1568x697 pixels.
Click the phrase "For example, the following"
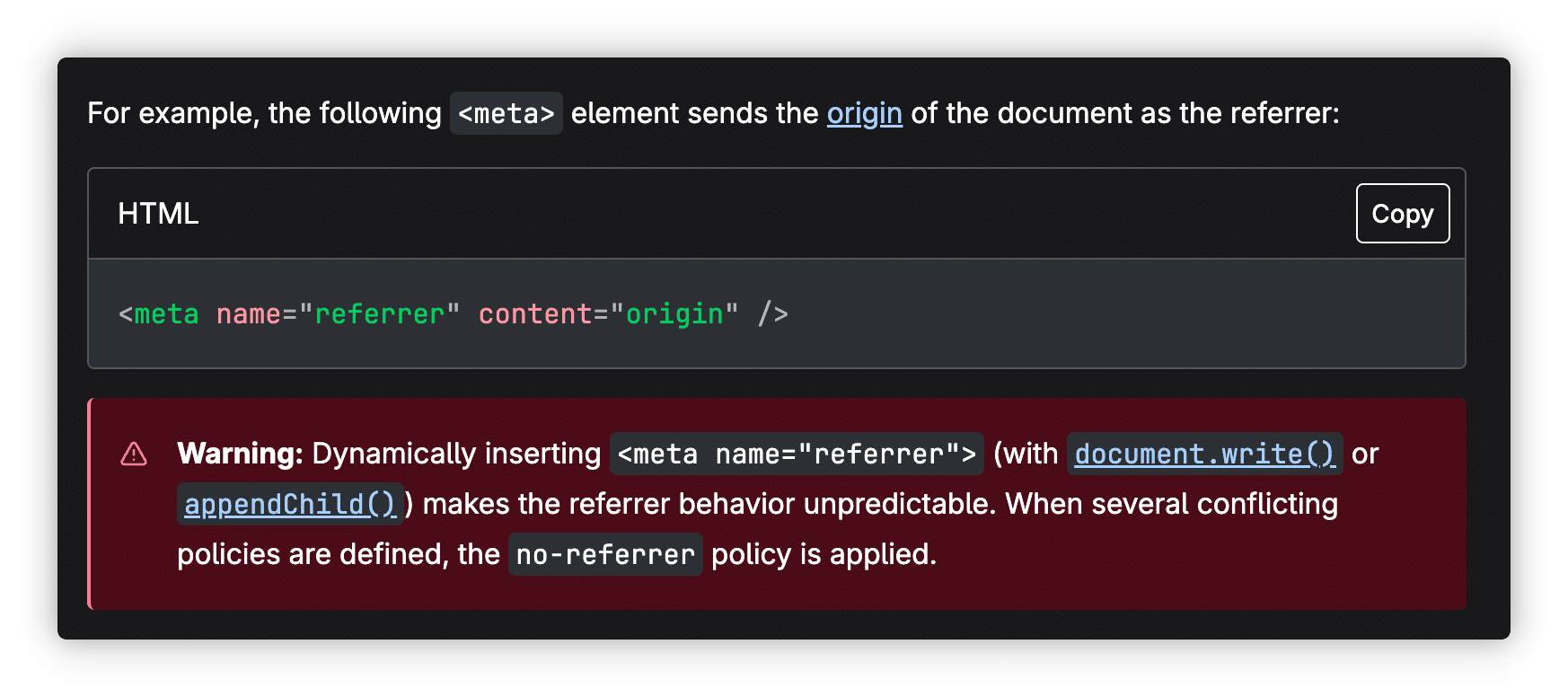tap(264, 113)
